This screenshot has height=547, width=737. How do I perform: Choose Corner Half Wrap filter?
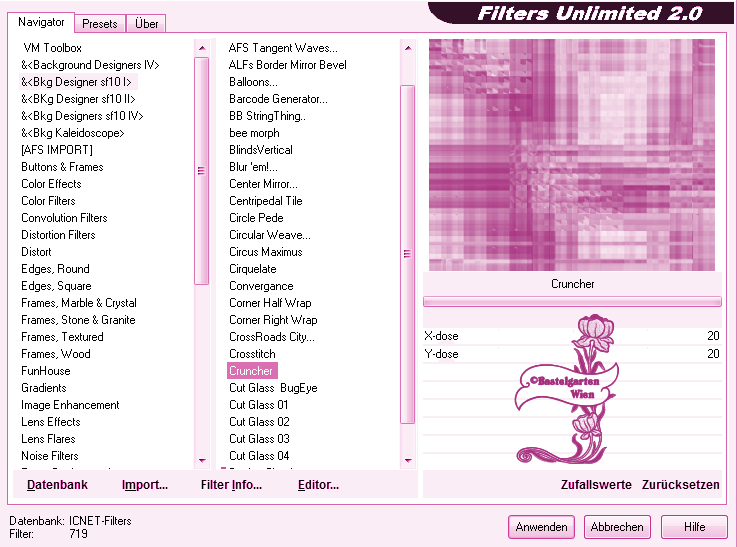pos(270,303)
